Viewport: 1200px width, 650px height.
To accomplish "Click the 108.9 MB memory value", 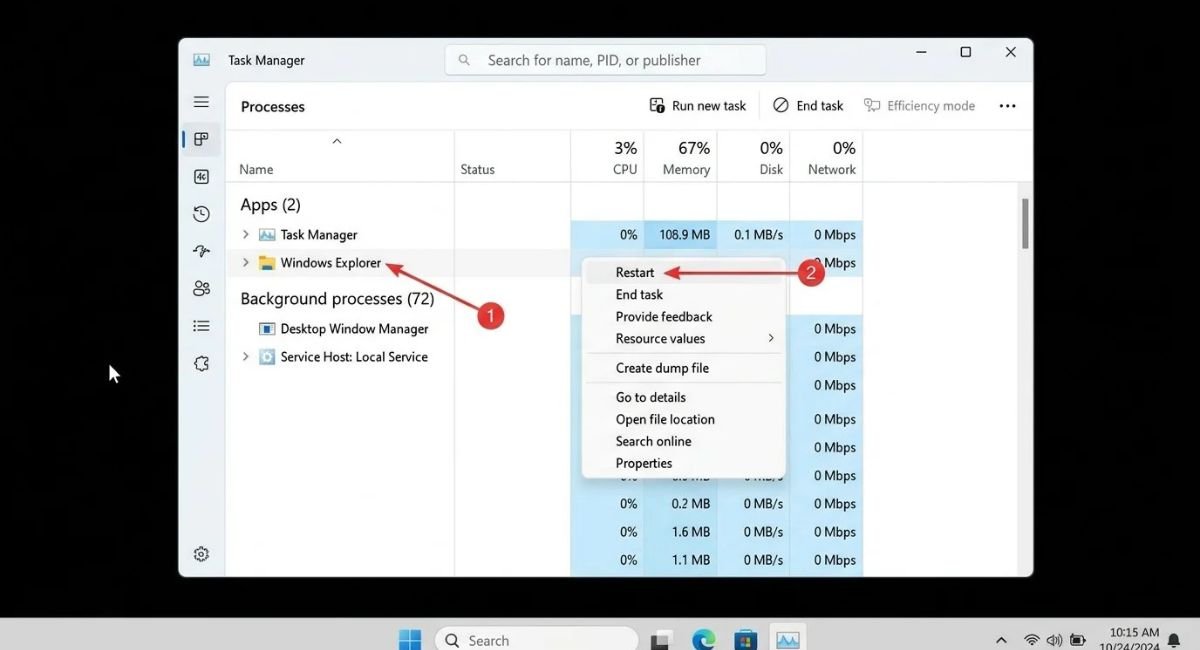I will pos(685,235).
